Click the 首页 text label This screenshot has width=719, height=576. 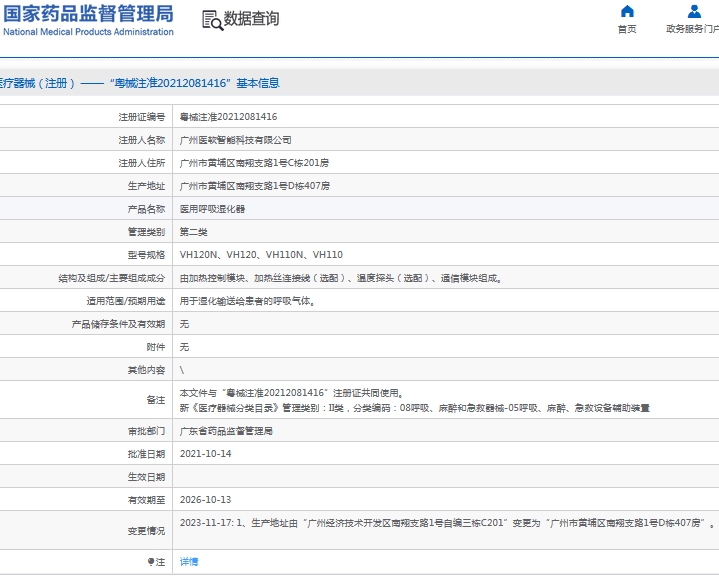coord(627,29)
